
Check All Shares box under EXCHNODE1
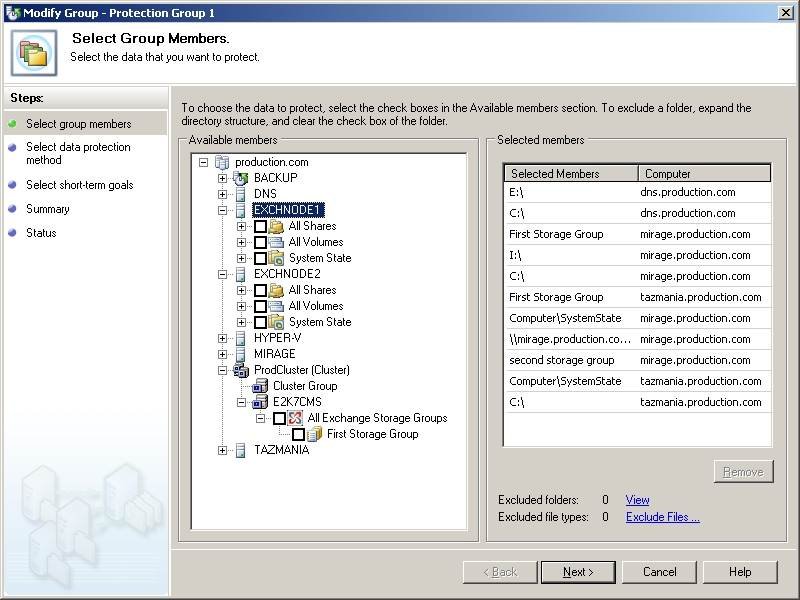[x=260, y=227]
